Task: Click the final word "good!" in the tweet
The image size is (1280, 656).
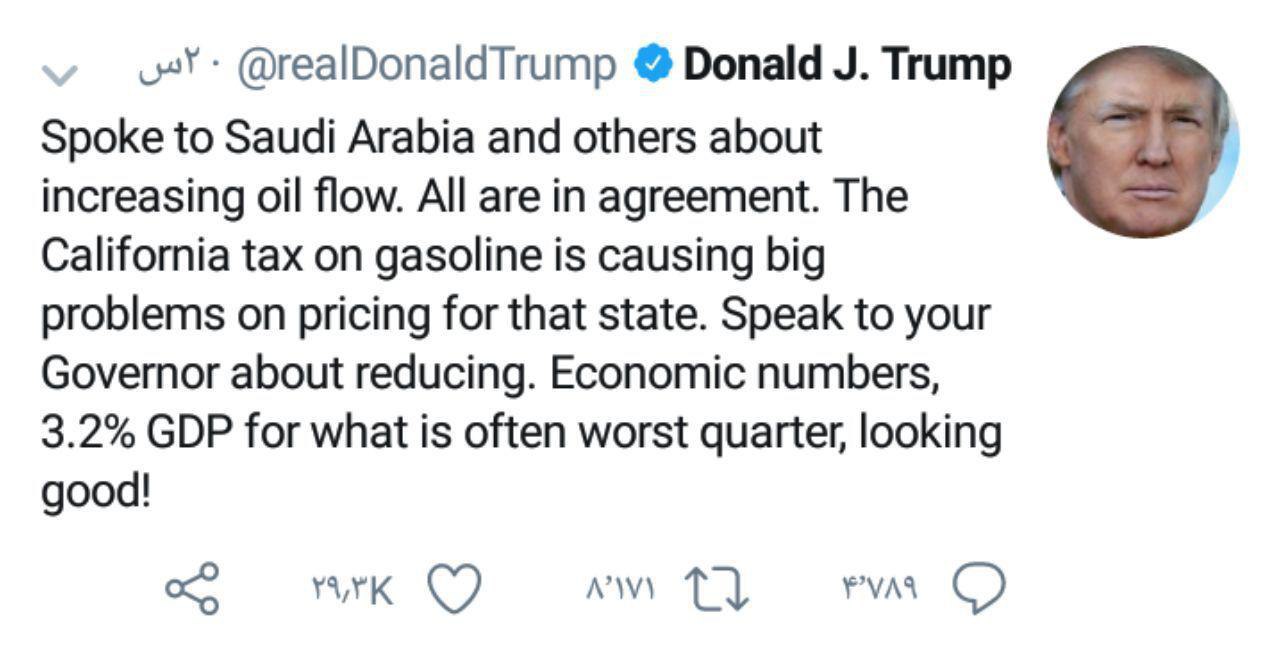Action: click(96, 492)
